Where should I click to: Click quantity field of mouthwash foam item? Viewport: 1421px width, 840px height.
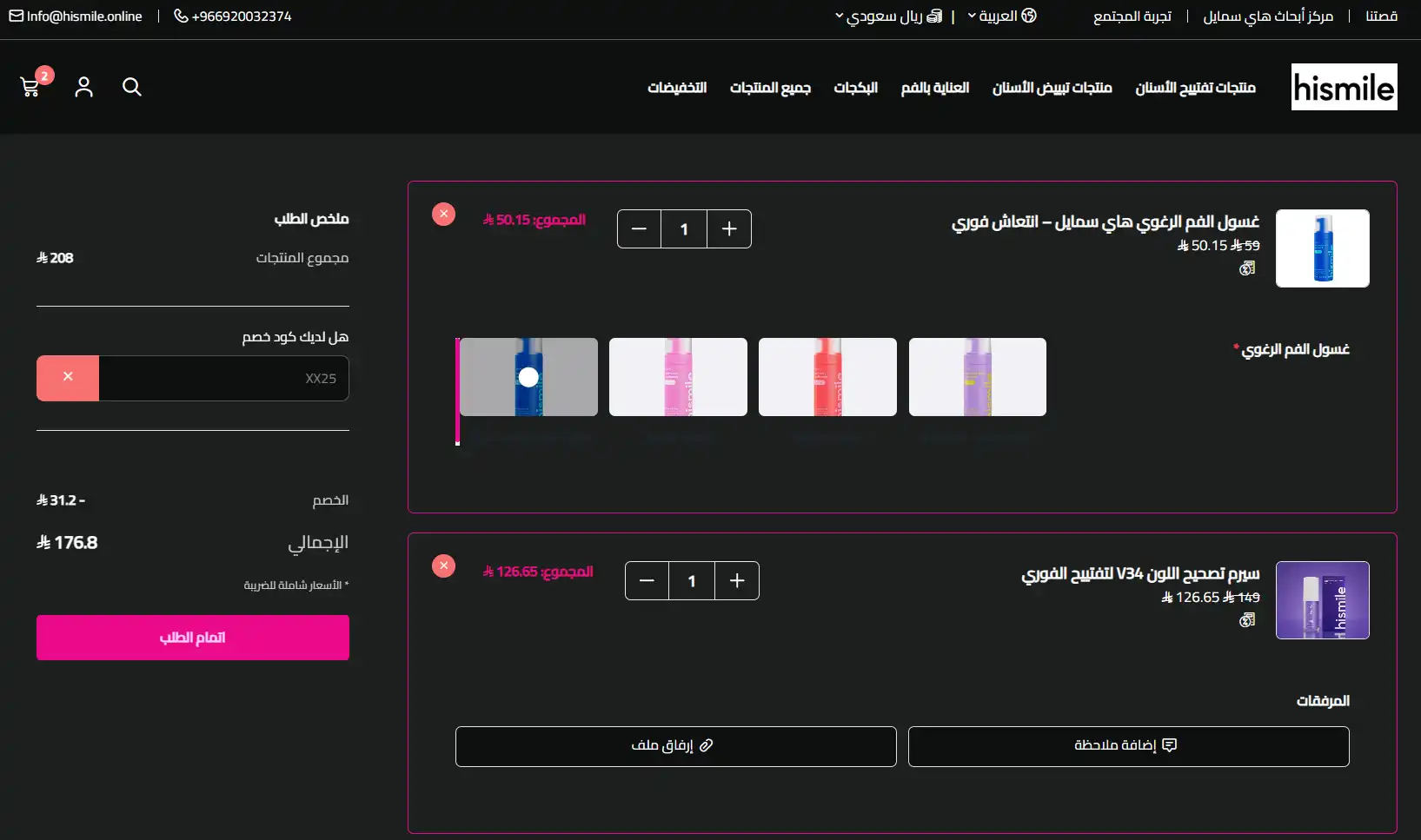point(684,228)
